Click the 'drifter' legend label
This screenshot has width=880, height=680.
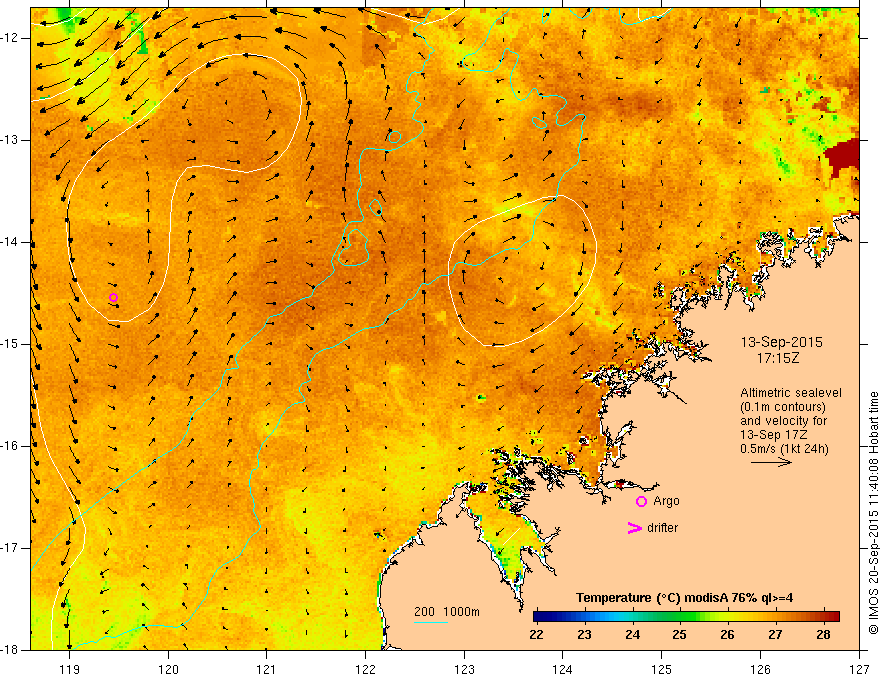(x=662, y=528)
